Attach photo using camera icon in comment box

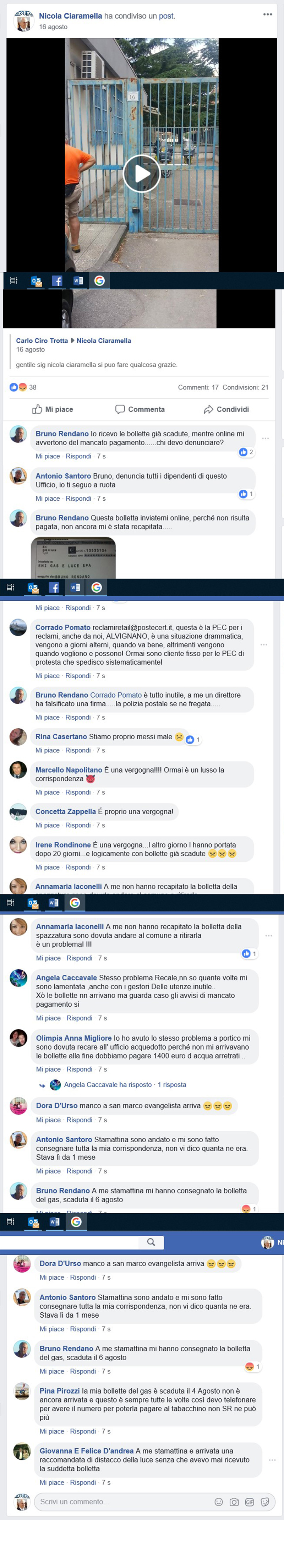[234, 1502]
